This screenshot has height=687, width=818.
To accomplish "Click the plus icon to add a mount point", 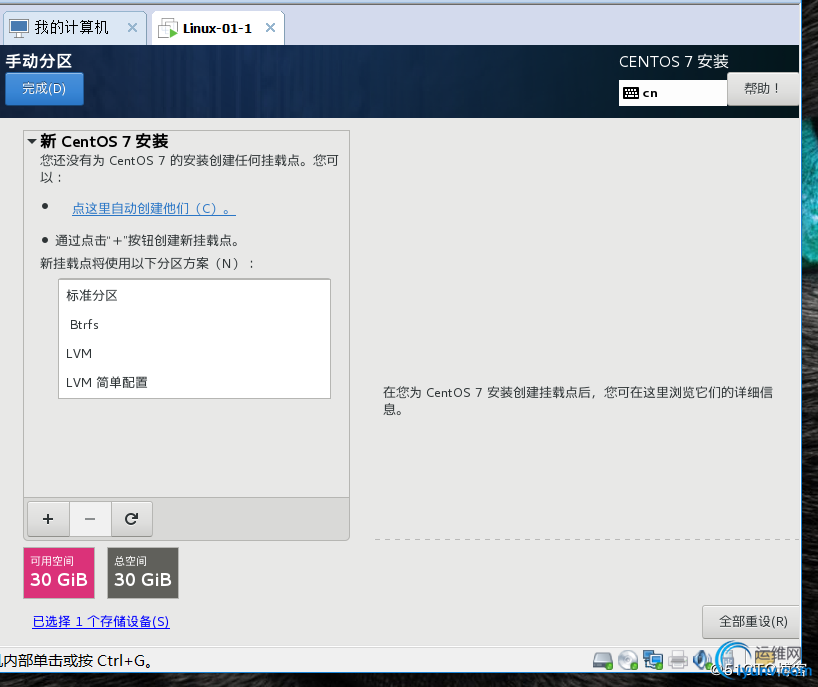I will click(x=48, y=519).
